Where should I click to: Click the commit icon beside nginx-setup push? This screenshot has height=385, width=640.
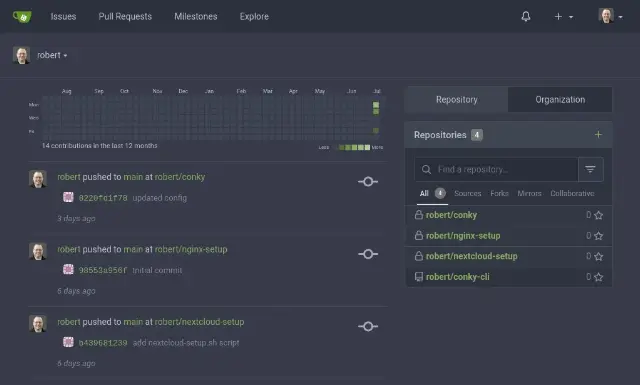pos(368,254)
